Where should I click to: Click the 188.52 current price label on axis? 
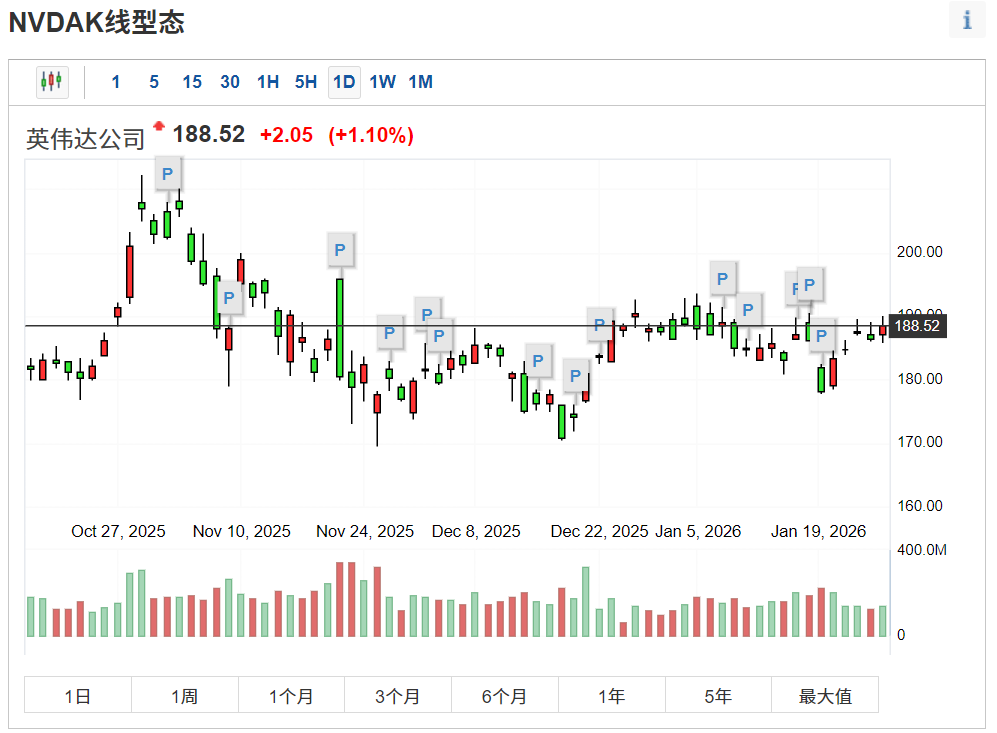click(916, 326)
